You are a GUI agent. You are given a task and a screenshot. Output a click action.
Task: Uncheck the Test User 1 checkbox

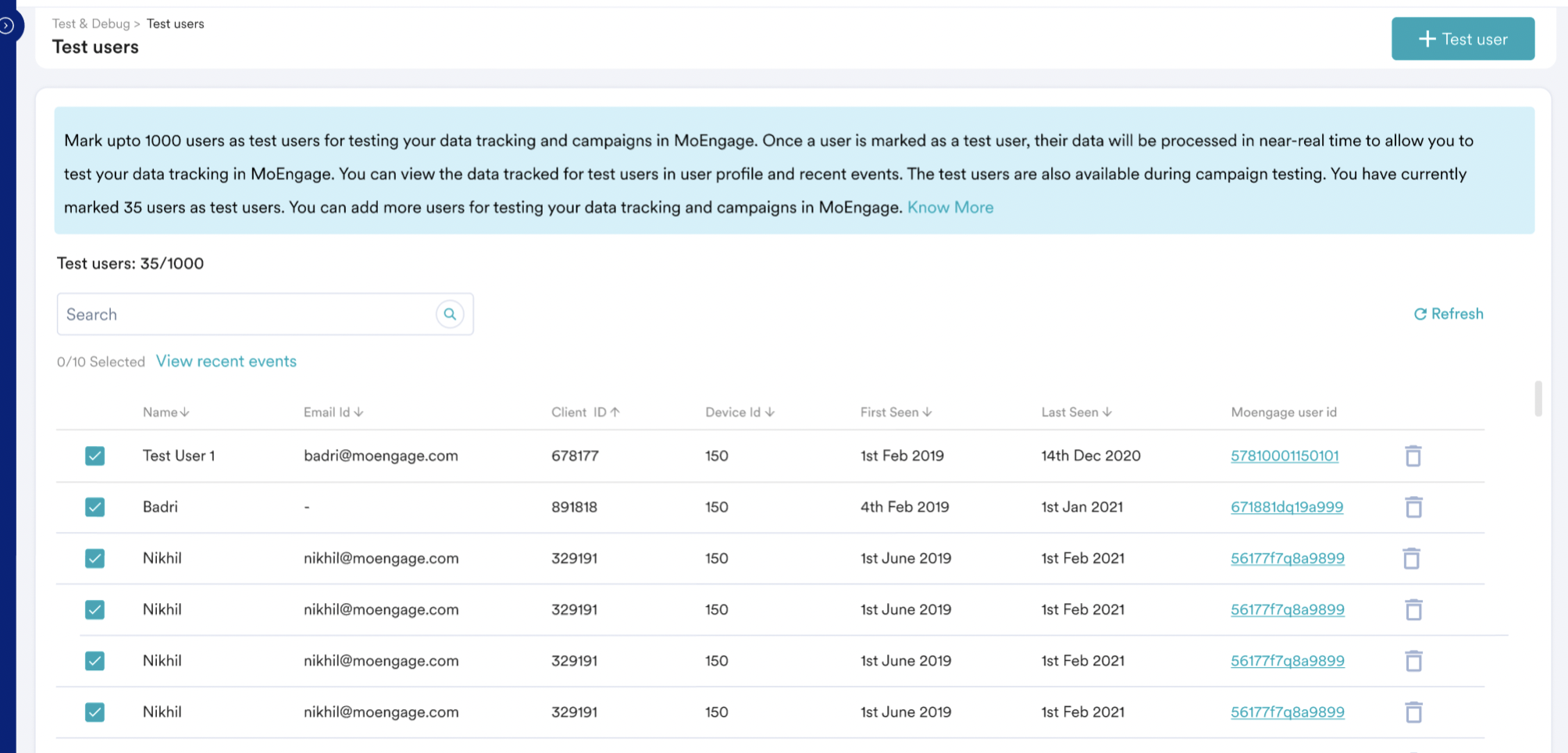pyautogui.click(x=94, y=455)
